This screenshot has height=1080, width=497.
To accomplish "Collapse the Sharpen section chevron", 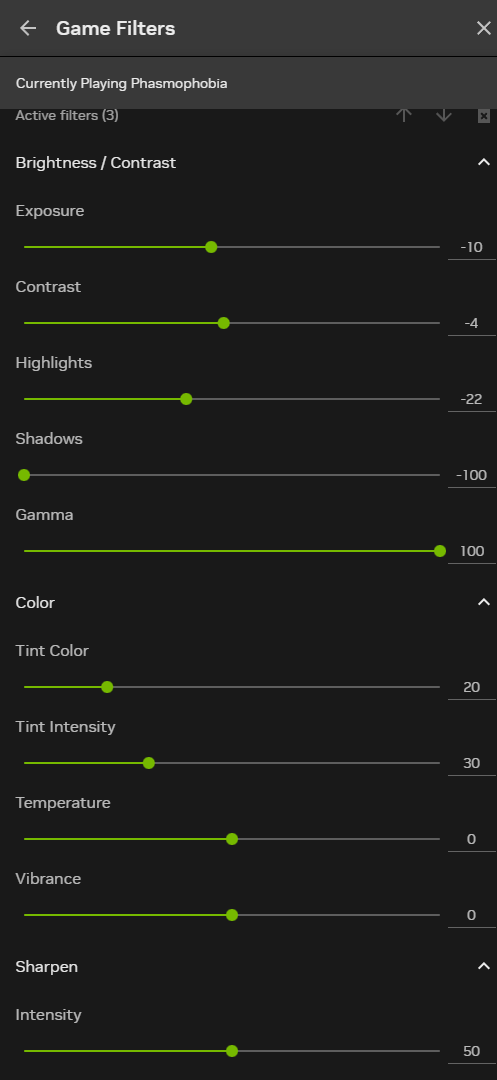I will pyautogui.click(x=483, y=966).
